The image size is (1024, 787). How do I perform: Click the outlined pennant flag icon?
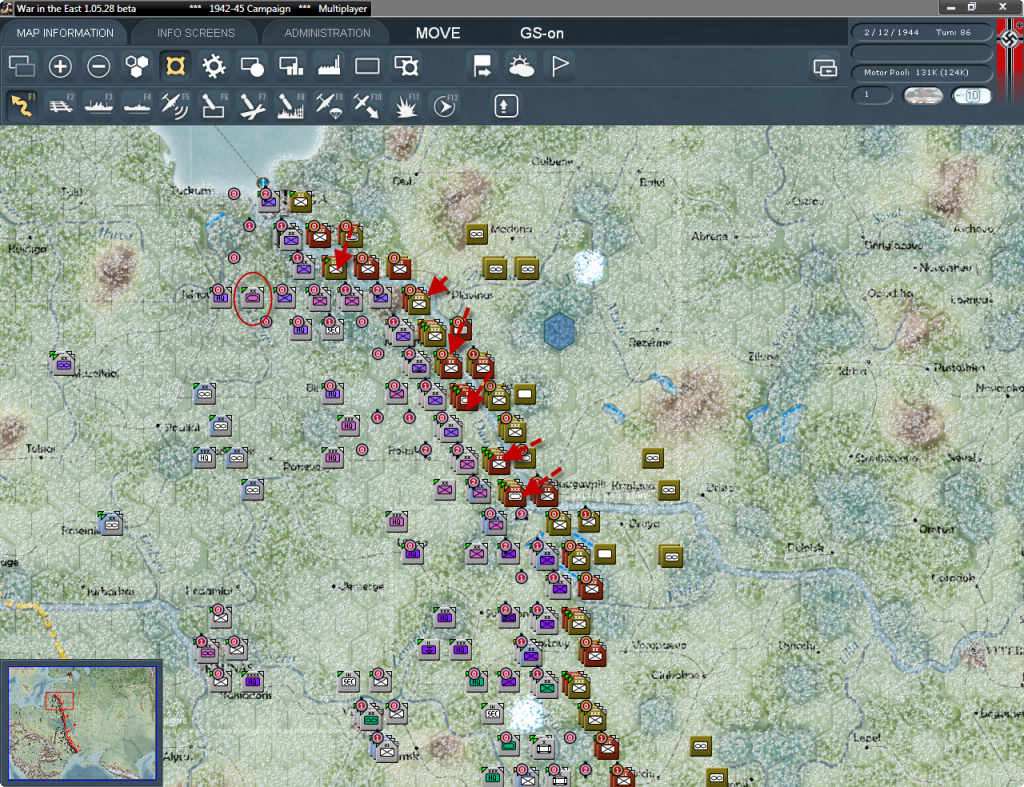560,66
